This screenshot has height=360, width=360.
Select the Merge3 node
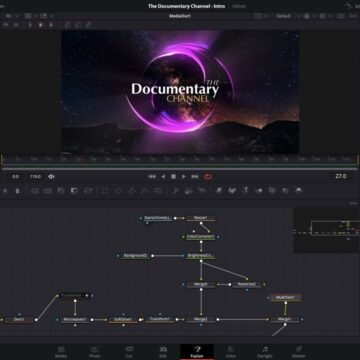click(x=201, y=284)
